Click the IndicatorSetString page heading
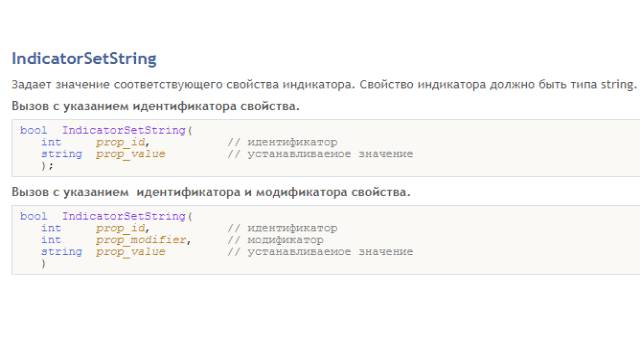 coord(84,59)
